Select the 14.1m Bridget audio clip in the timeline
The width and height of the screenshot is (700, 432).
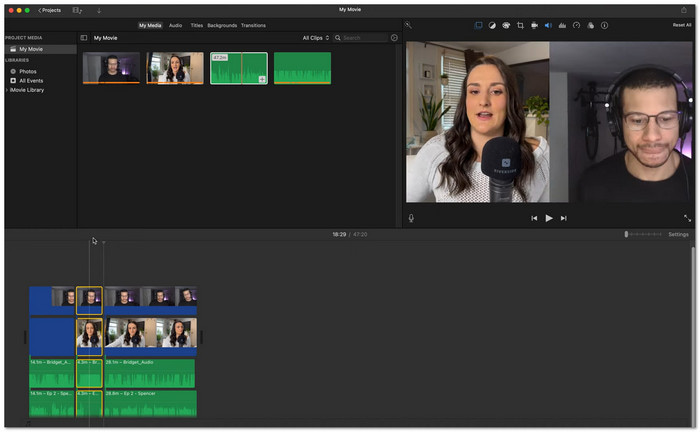coord(52,373)
